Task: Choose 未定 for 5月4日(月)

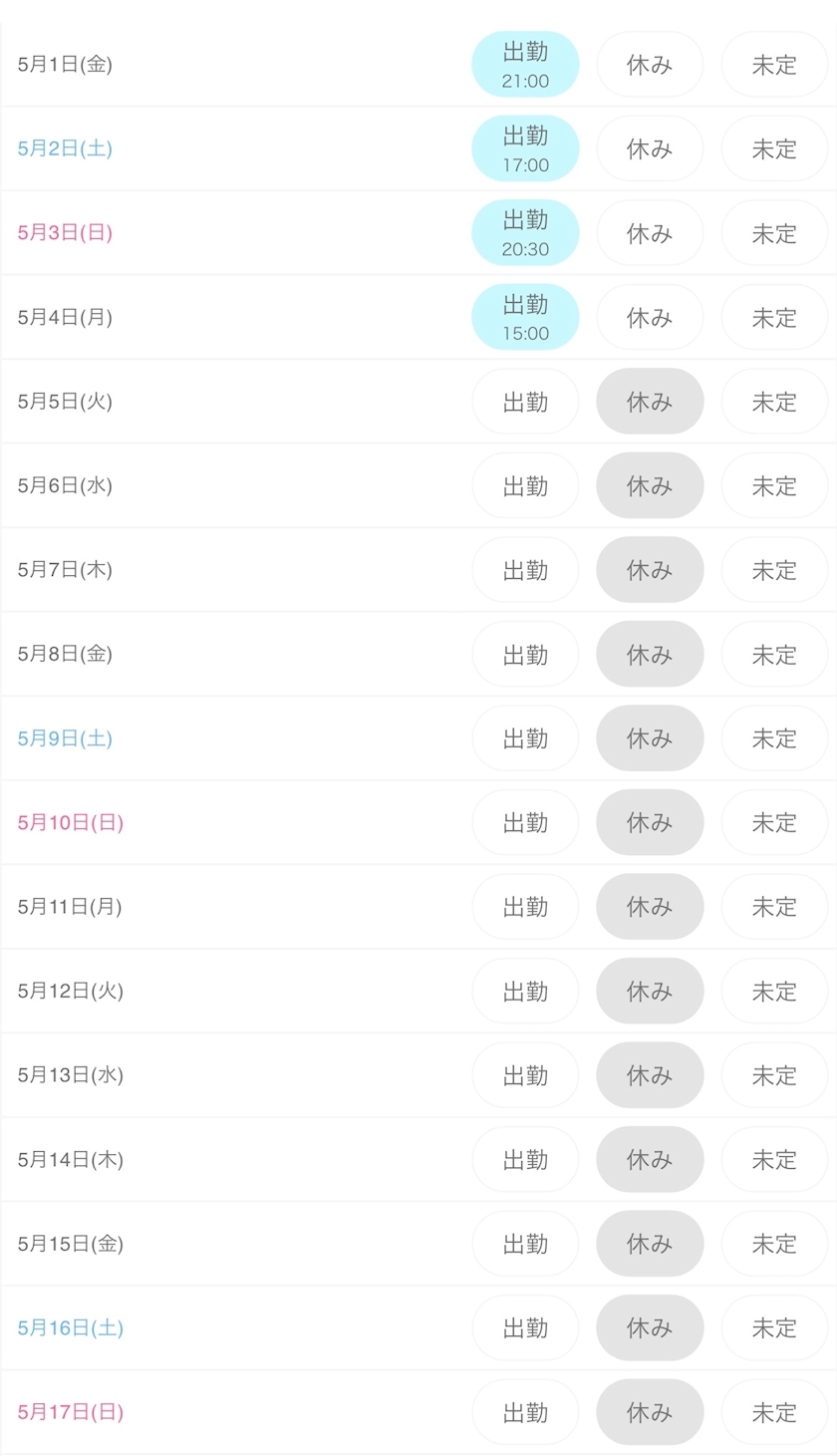Action: pos(774,318)
